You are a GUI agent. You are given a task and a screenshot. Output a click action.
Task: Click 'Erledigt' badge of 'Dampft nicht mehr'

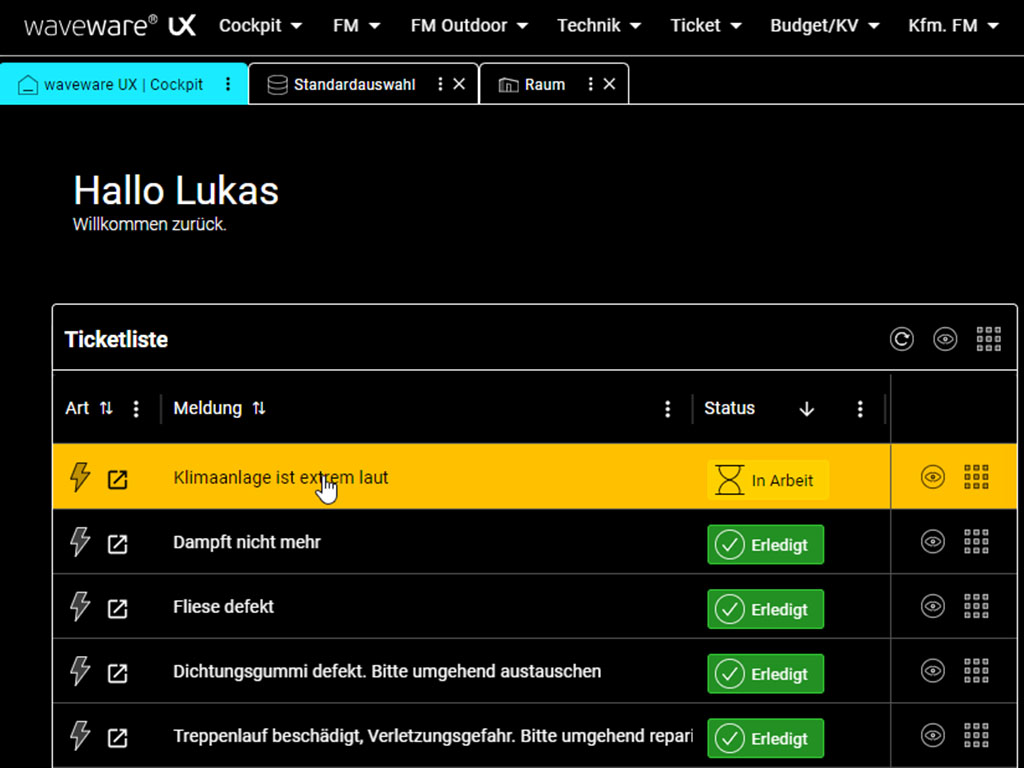tap(766, 545)
